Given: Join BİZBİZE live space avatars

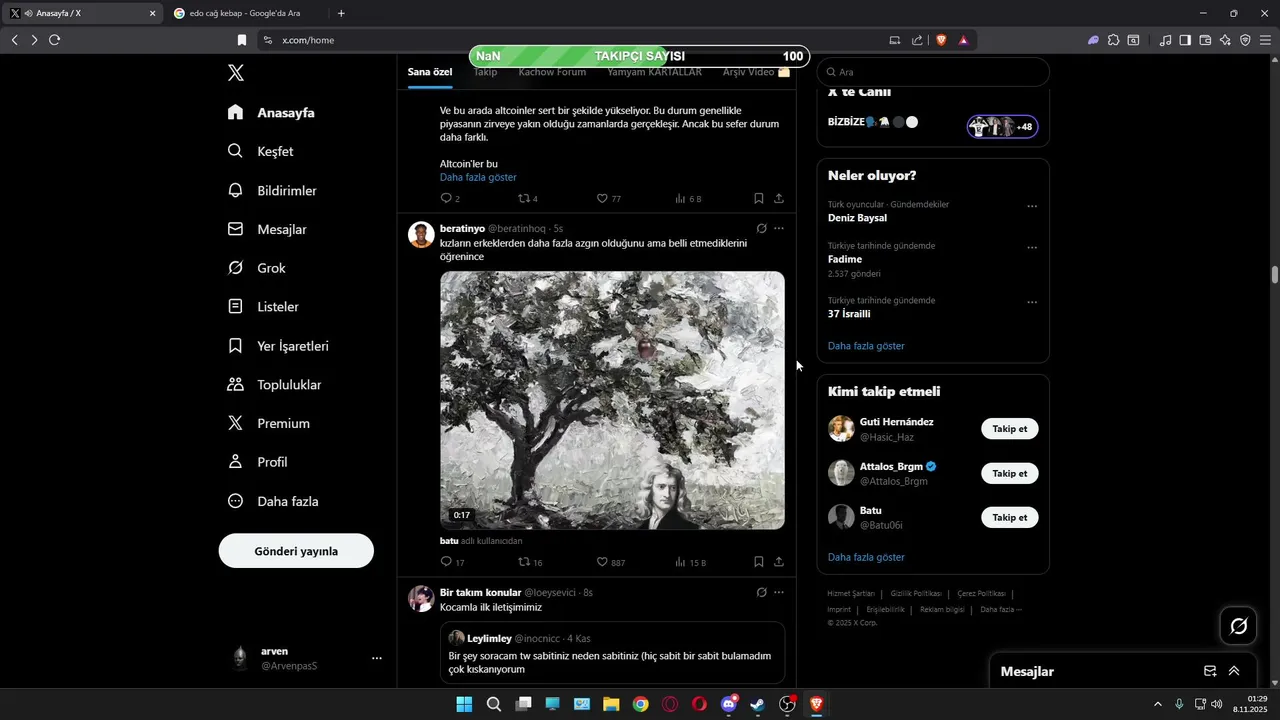Looking at the screenshot, I should click(x=1002, y=127).
